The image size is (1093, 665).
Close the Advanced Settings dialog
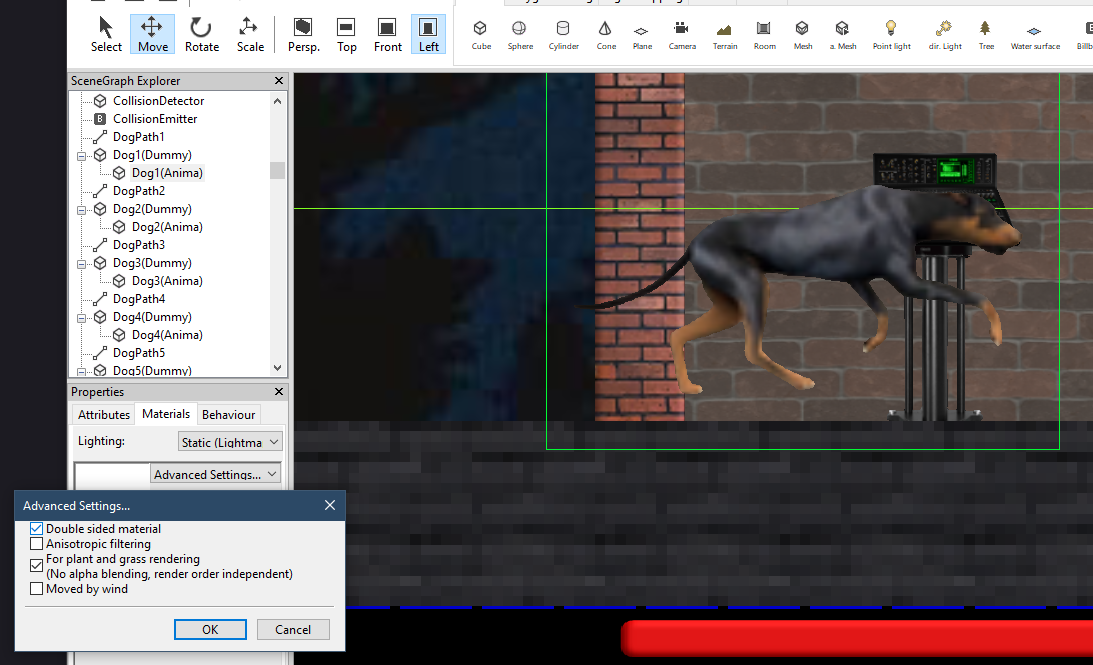click(330, 505)
